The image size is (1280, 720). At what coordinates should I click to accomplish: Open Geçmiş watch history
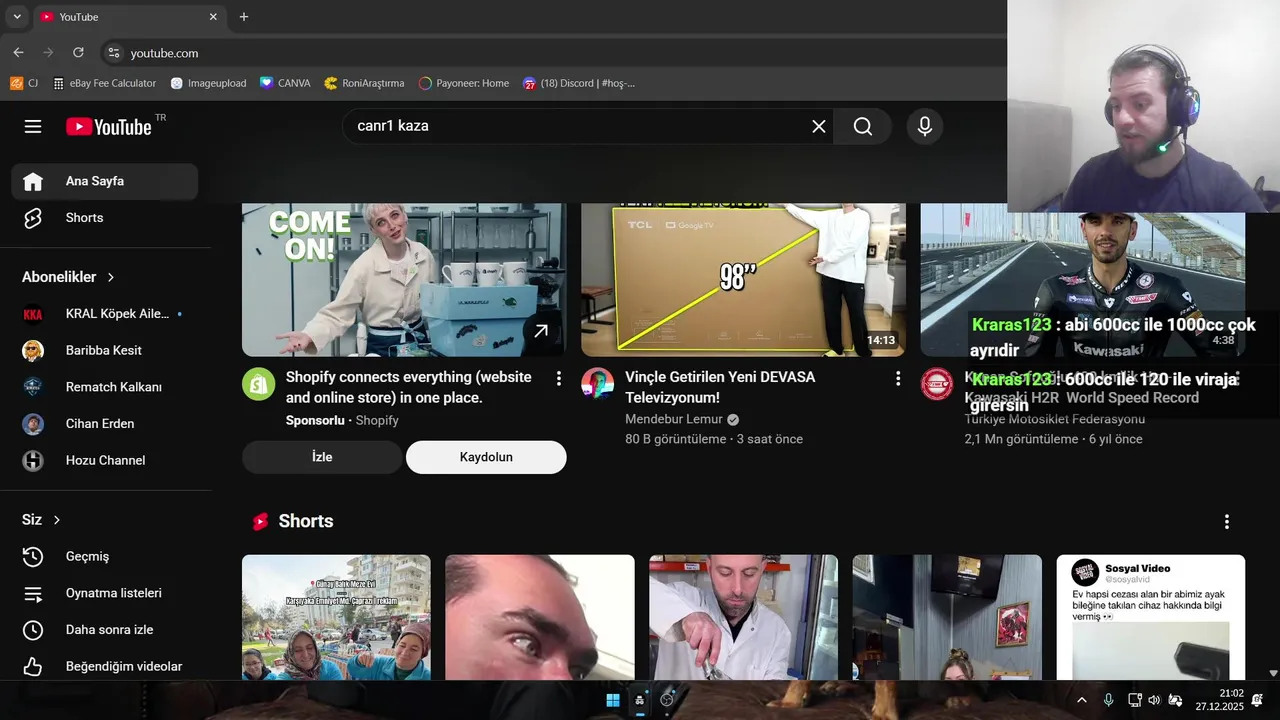click(x=105, y=556)
